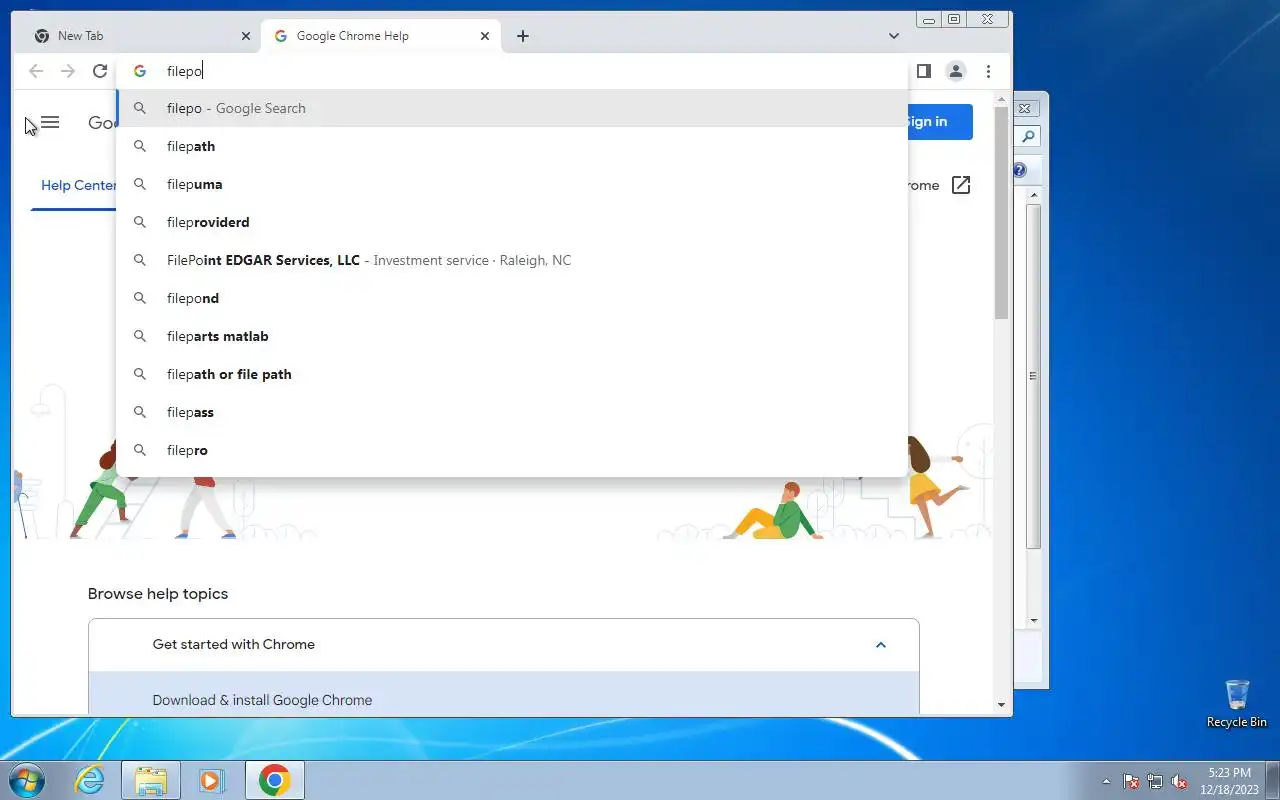Choose the 'filepath' suggestion
The height and width of the screenshot is (800, 1280).
[512, 146]
